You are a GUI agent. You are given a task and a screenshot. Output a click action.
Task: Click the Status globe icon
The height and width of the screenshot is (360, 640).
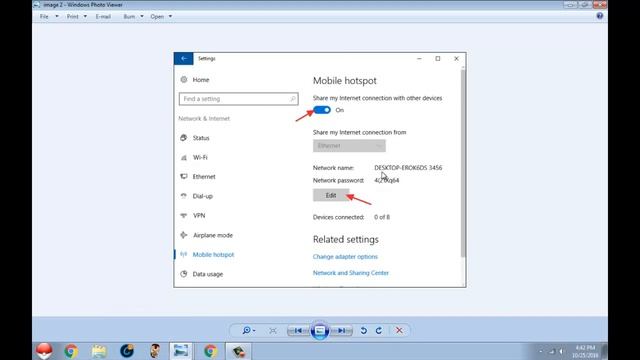pos(184,138)
